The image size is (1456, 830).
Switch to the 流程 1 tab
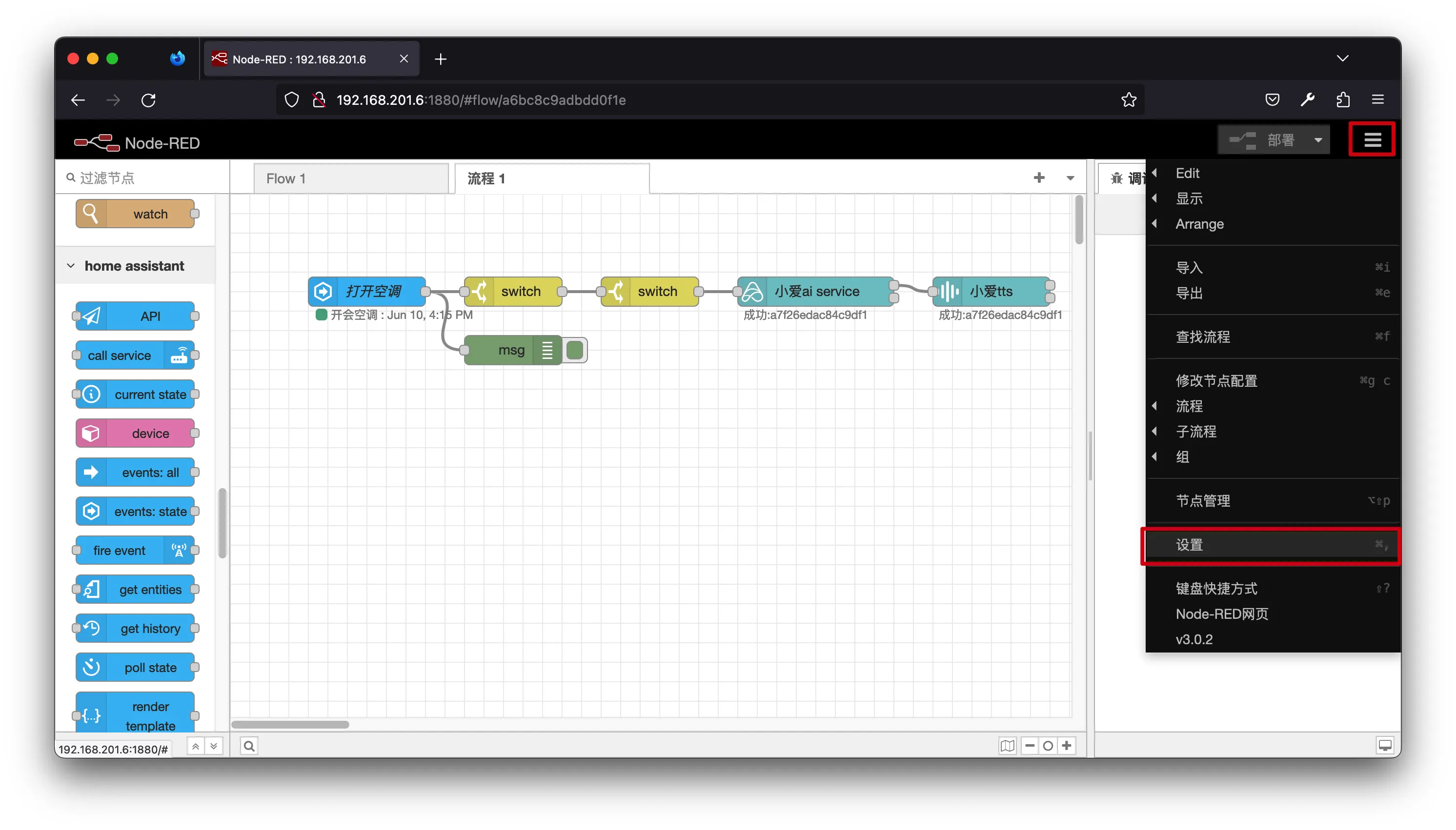[x=551, y=178]
